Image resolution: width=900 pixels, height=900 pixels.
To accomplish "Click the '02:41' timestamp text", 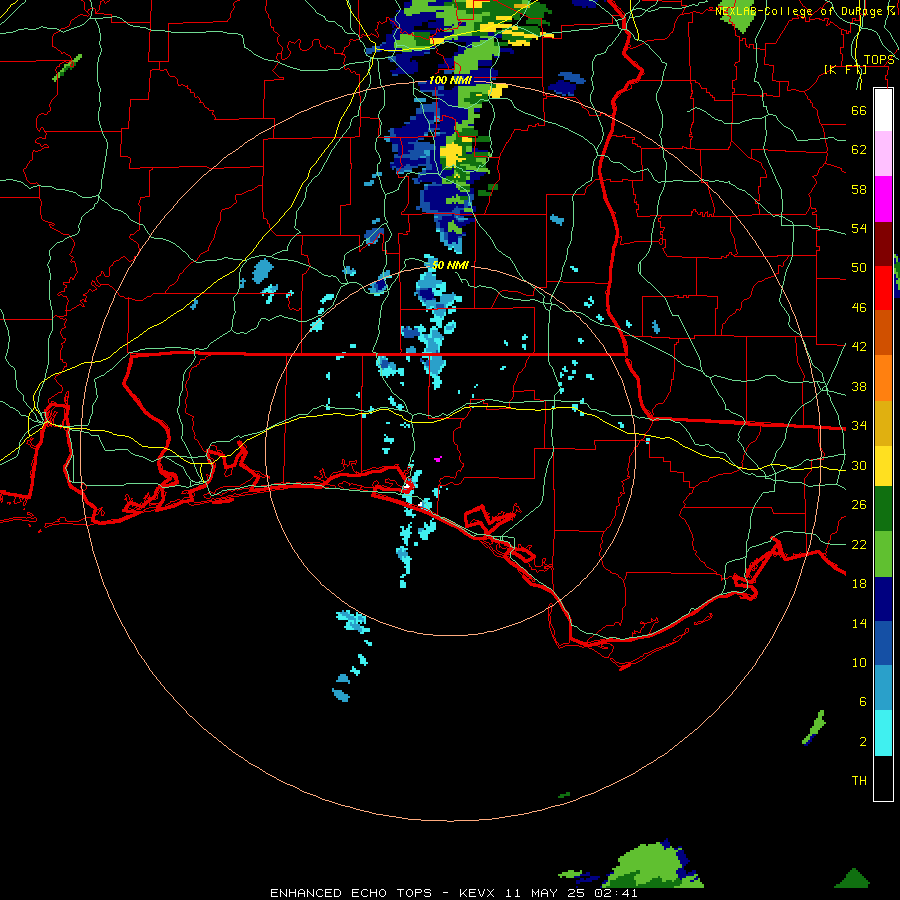I will [x=616, y=893].
